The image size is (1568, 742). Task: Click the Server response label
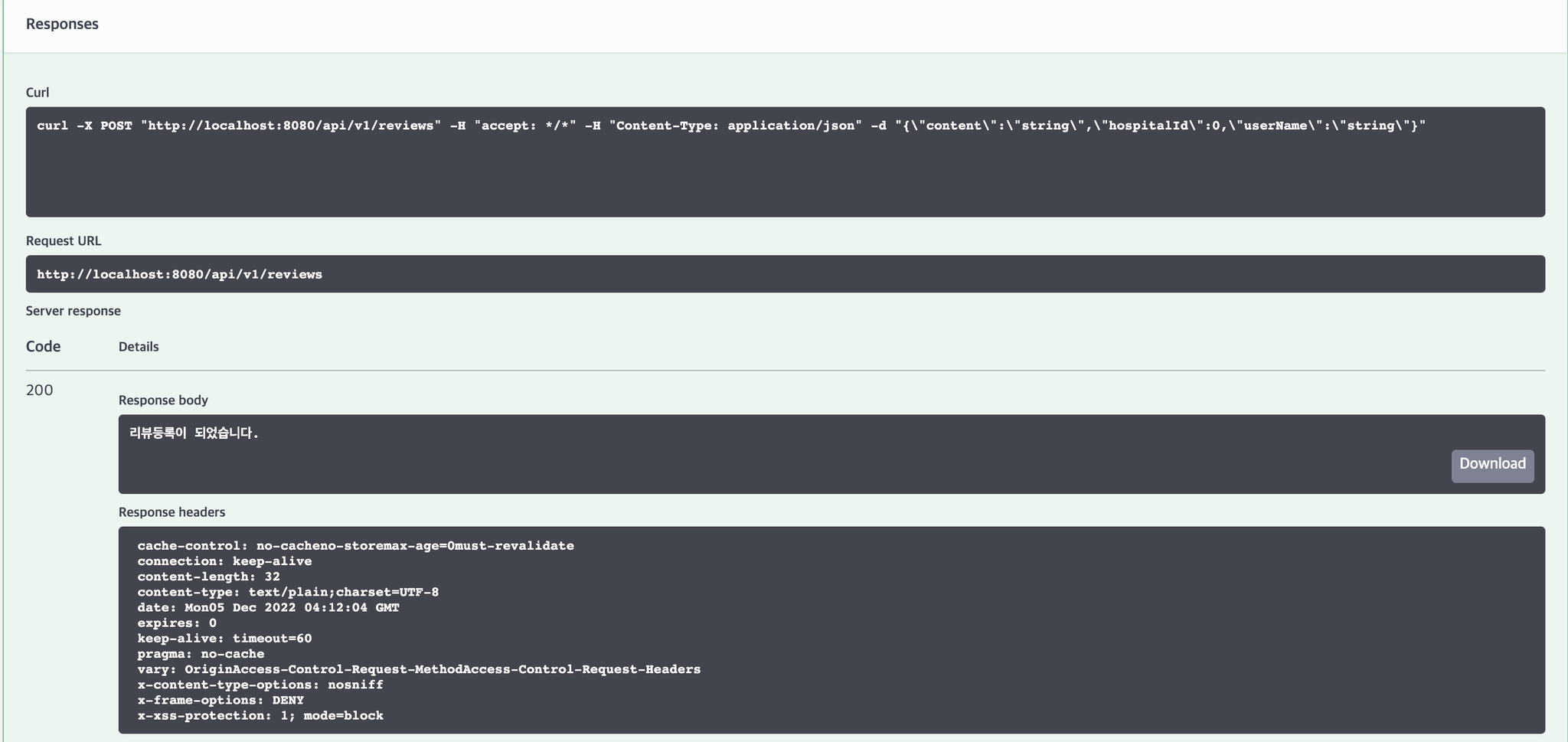[73, 311]
